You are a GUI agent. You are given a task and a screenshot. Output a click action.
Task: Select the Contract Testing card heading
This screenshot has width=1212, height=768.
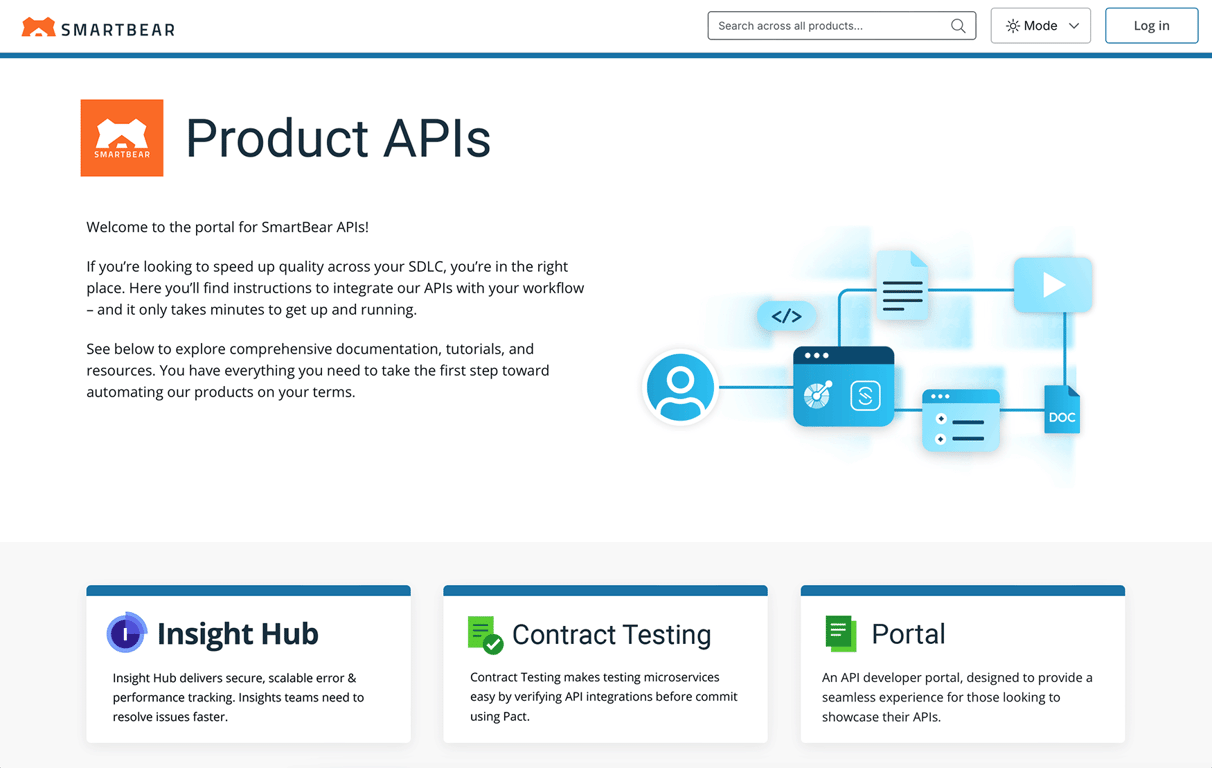tap(611, 634)
